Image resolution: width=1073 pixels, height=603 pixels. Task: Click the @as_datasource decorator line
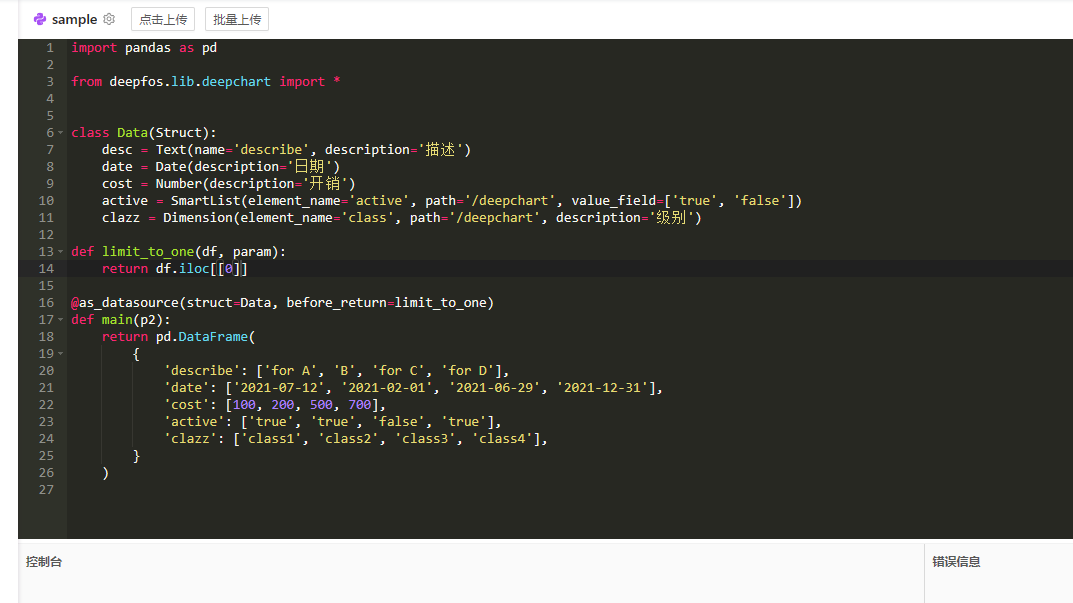pyautogui.click(x=282, y=303)
